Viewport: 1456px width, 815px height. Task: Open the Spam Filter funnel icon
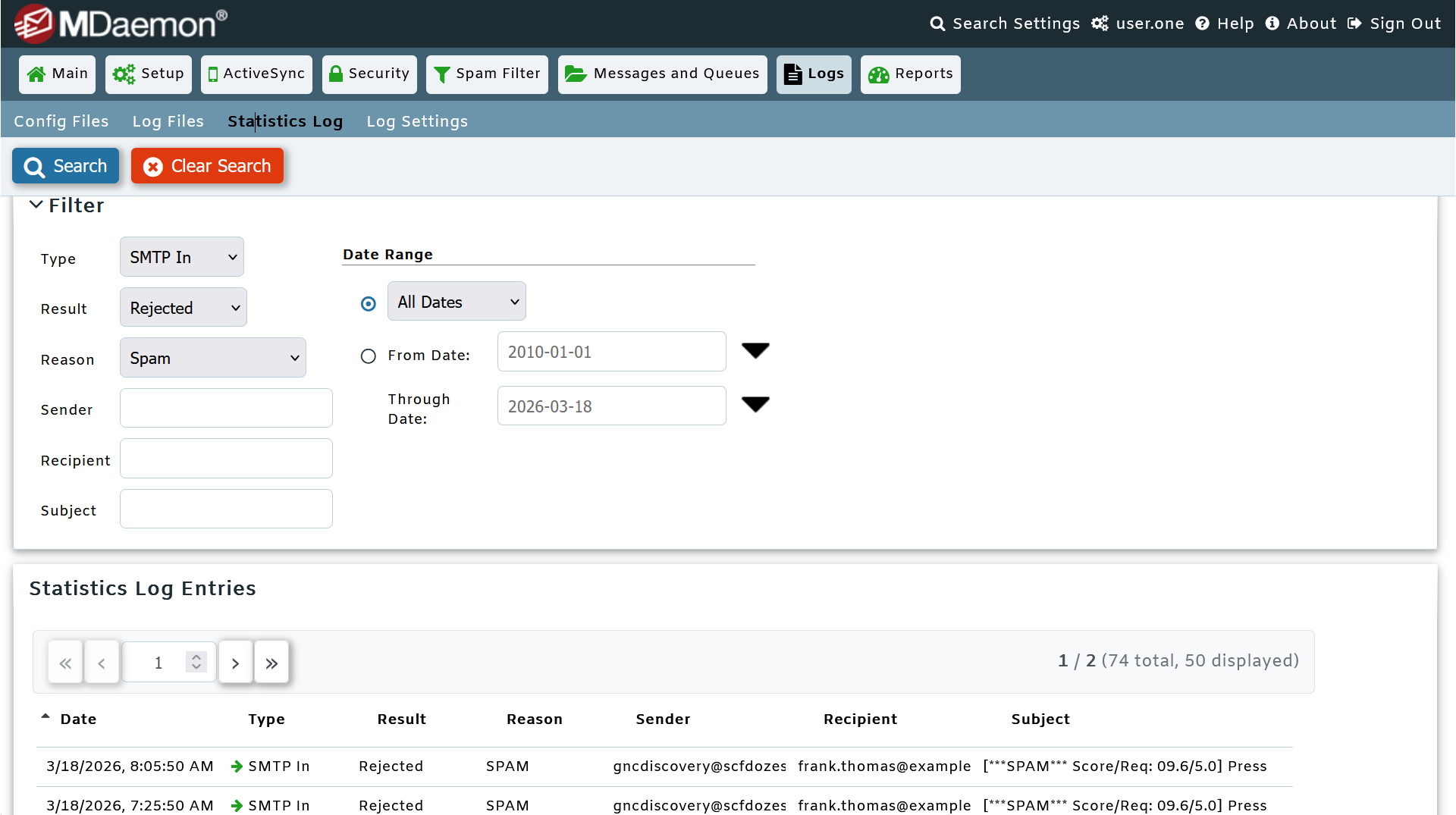point(442,74)
